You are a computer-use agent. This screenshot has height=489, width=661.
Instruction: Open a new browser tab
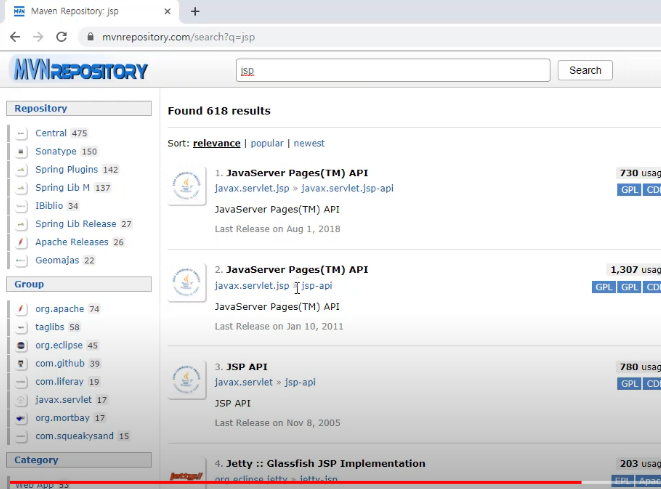pos(195,11)
